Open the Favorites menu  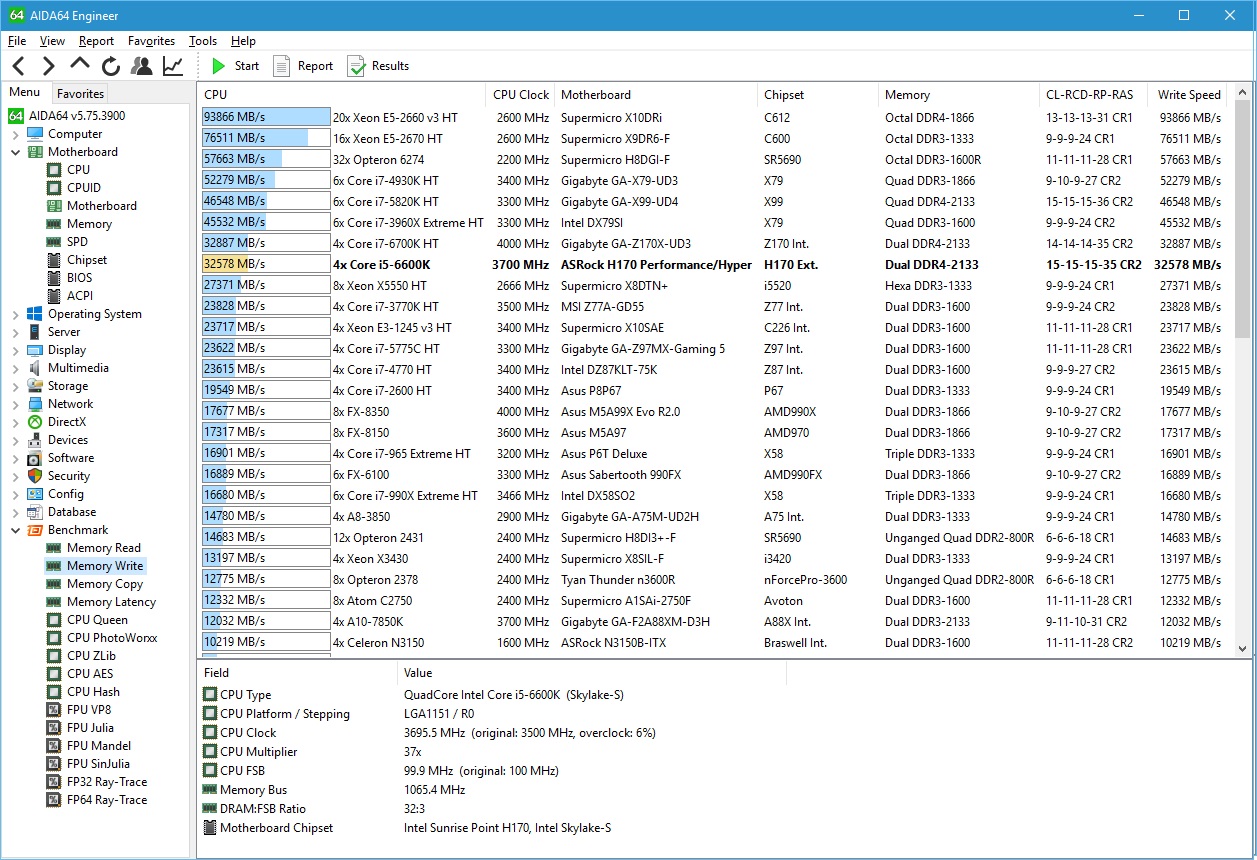pyautogui.click(x=151, y=41)
